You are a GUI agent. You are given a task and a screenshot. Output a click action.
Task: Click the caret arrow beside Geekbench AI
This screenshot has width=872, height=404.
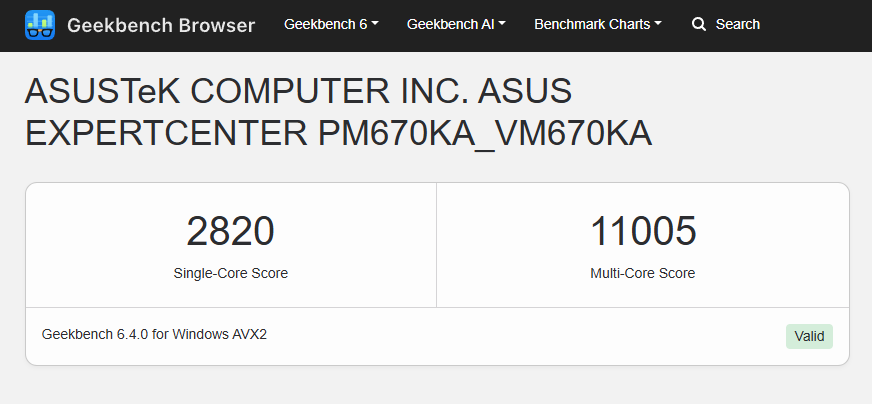[x=502, y=24]
